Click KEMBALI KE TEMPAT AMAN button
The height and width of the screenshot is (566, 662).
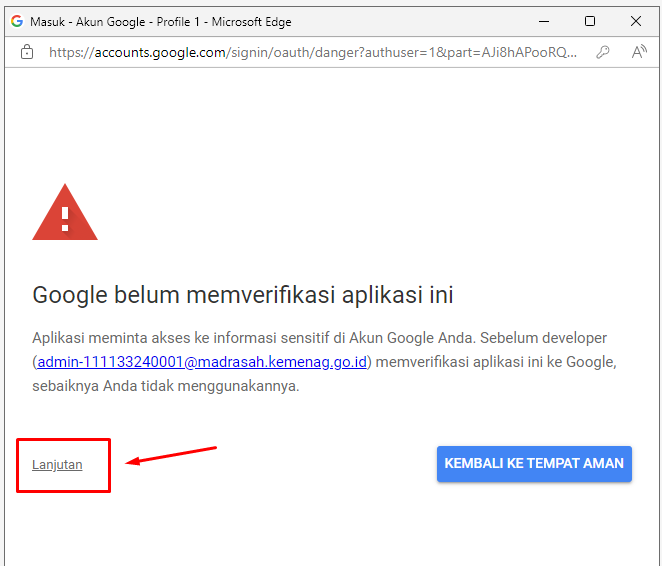(x=534, y=463)
